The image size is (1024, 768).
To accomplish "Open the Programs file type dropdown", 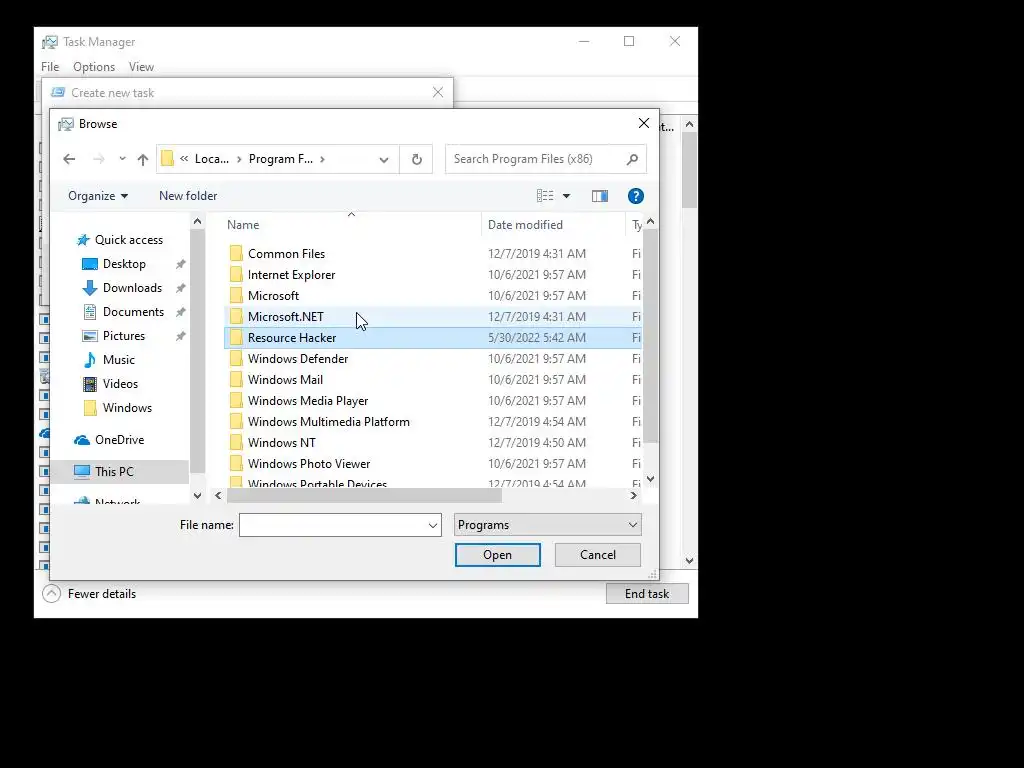I will (547, 525).
